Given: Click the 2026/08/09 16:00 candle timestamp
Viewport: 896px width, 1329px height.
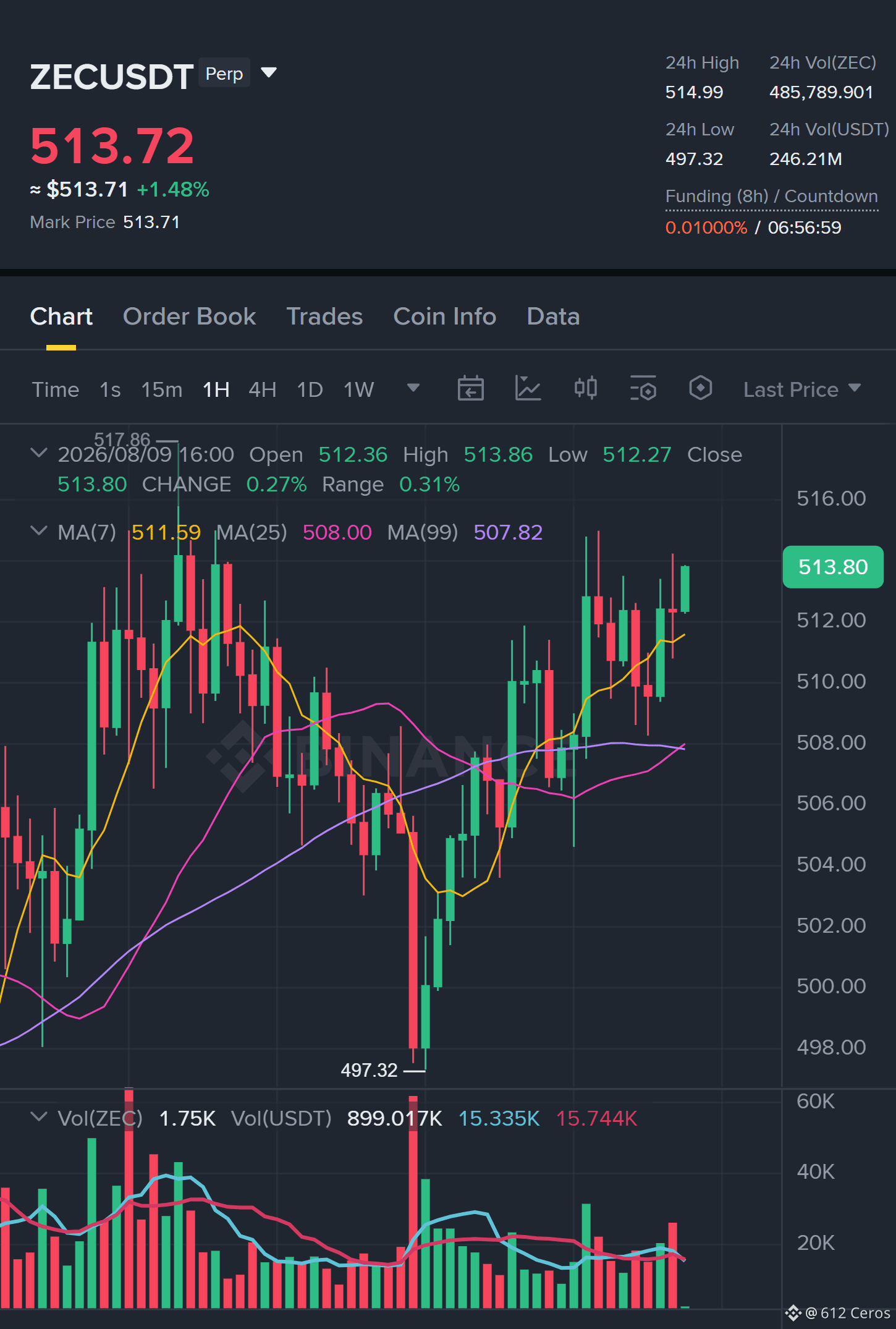Looking at the screenshot, I should click(146, 454).
